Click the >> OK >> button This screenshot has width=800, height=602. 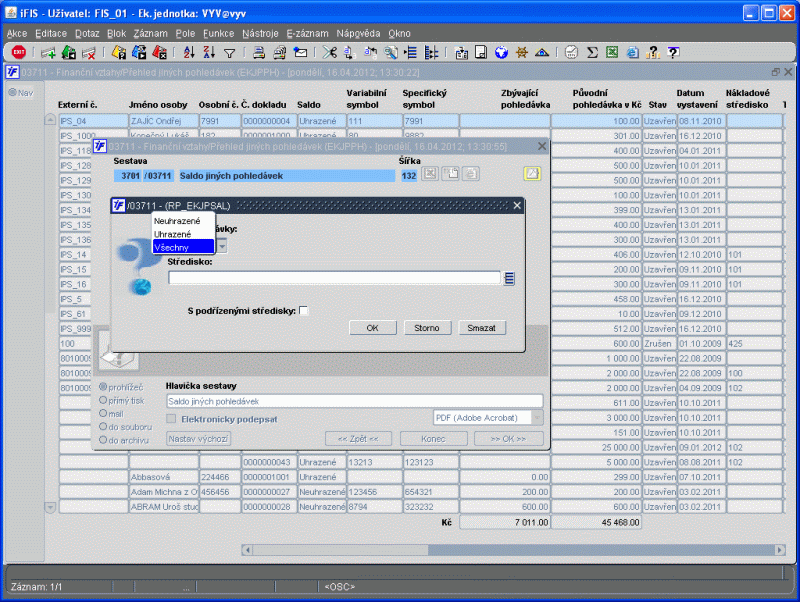tap(508, 439)
